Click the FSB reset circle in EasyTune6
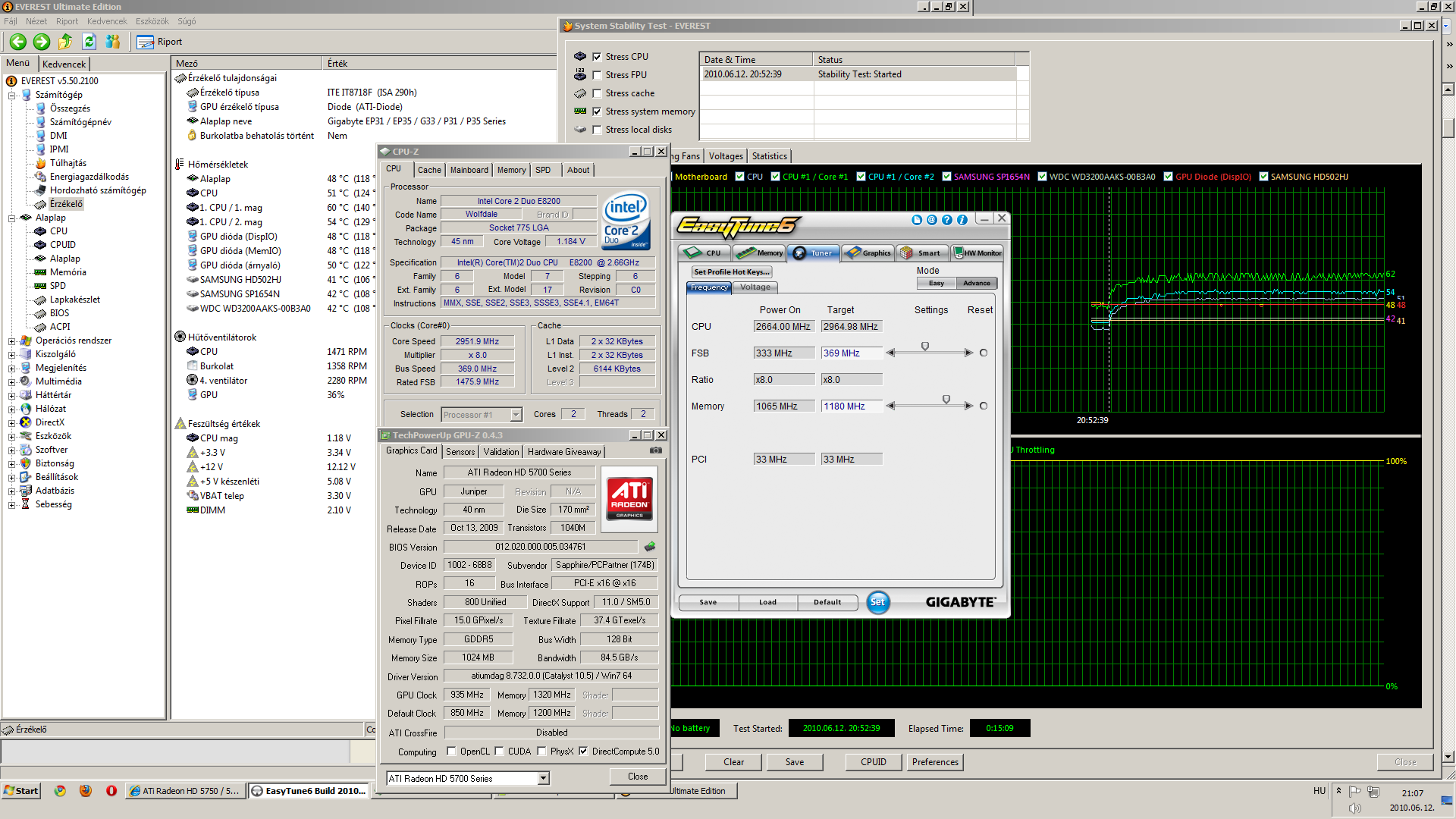The width and height of the screenshot is (1456, 819). [984, 353]
